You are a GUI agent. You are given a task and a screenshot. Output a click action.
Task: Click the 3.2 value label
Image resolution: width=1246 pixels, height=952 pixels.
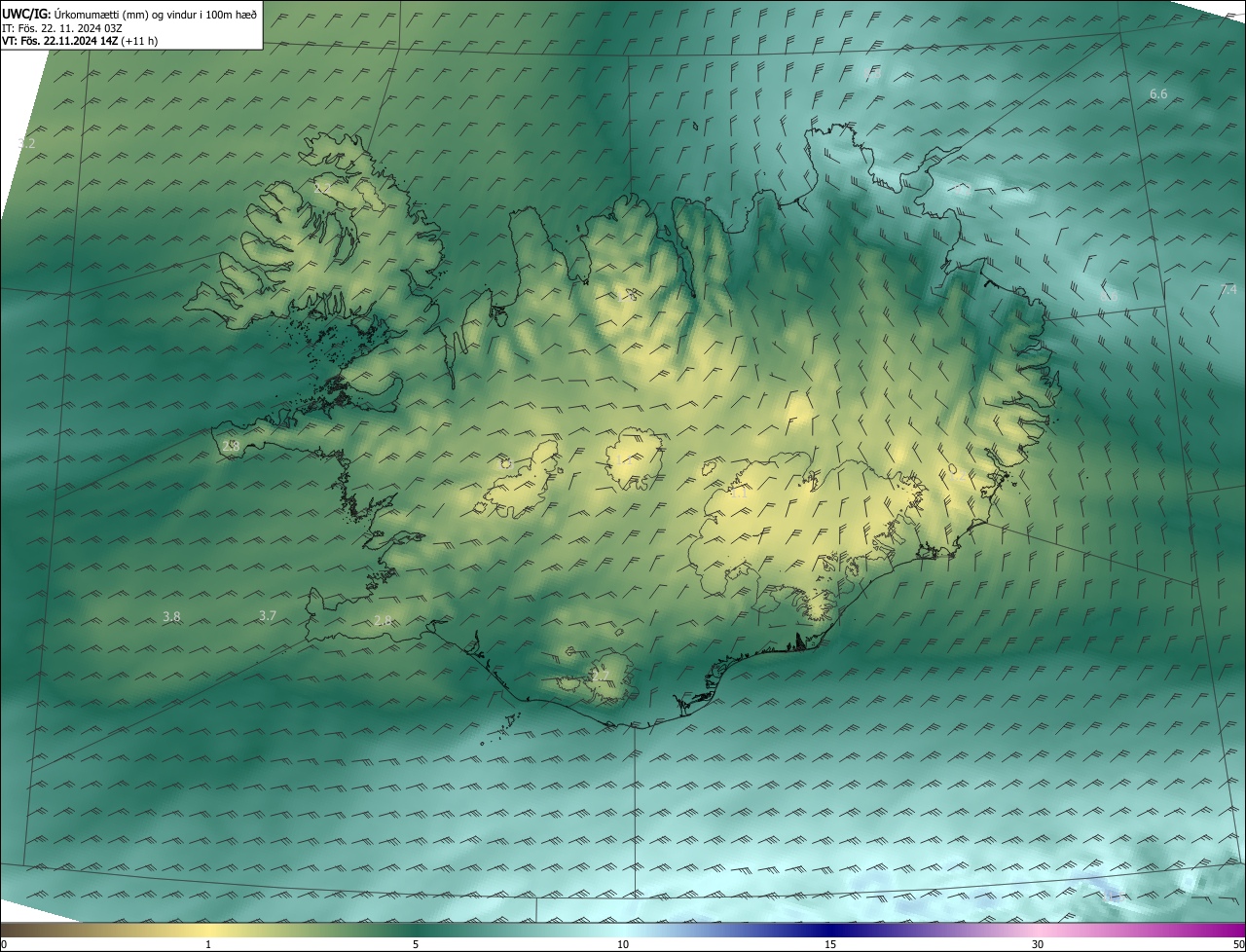26,144
